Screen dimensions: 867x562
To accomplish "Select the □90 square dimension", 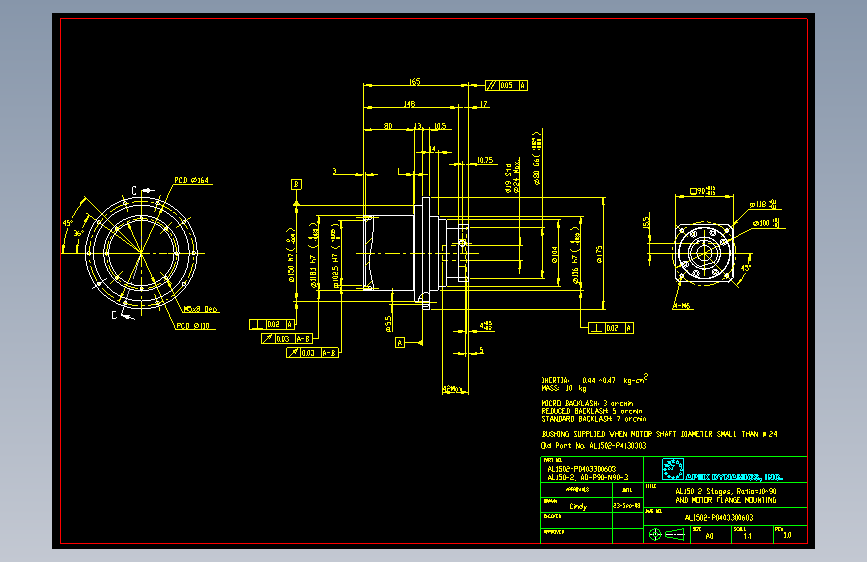I will point(703,191).
